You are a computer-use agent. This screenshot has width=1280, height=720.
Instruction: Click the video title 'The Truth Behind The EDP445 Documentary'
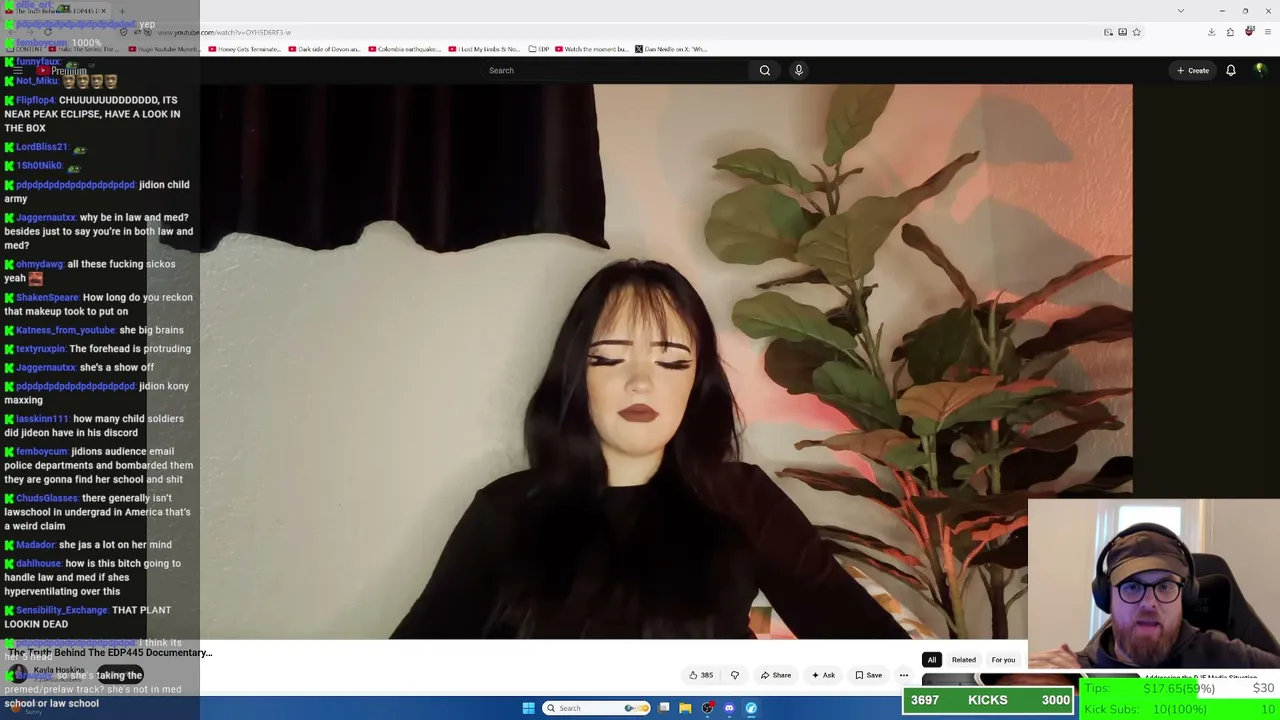pos(110,653)
